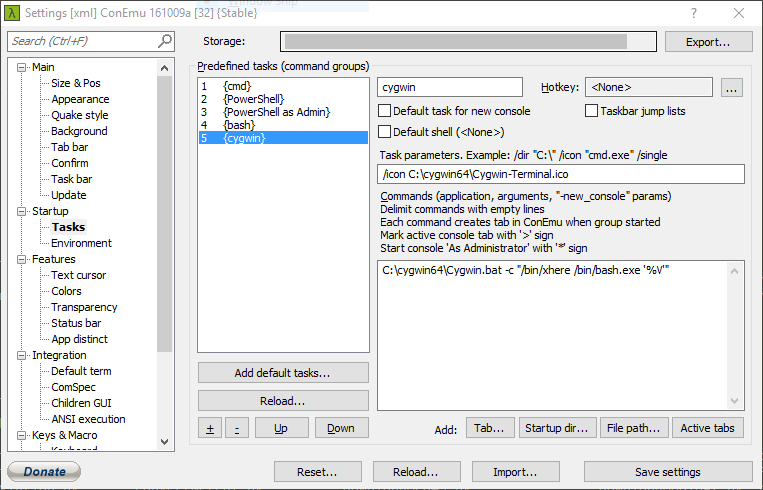Select the {bash} task entry

283,125
